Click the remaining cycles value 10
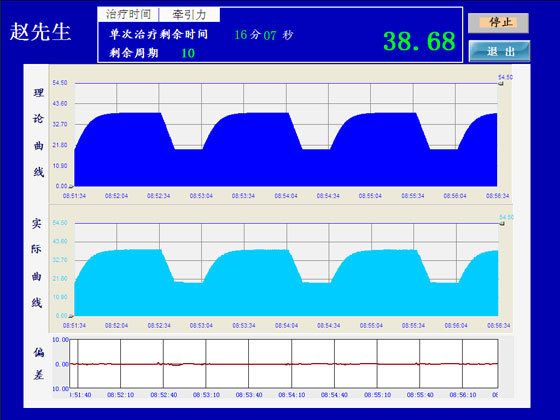Screen dimensions: 560x420 (x=188, y=53)
